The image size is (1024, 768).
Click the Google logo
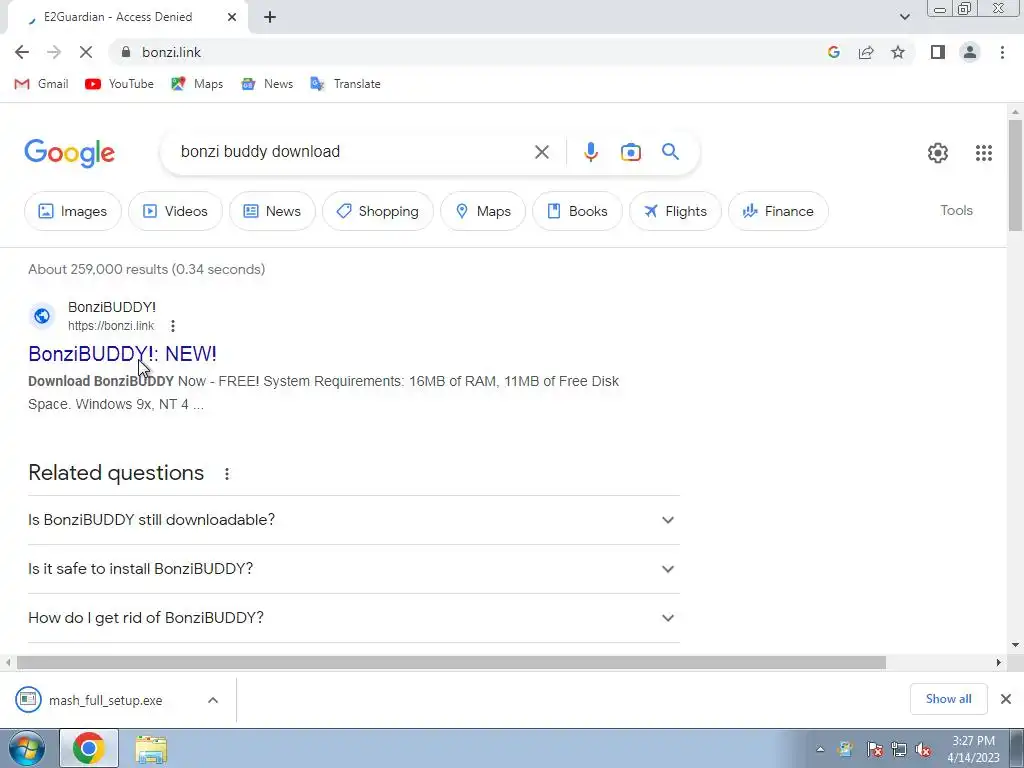pyautogui.click(x=69, y=153)
